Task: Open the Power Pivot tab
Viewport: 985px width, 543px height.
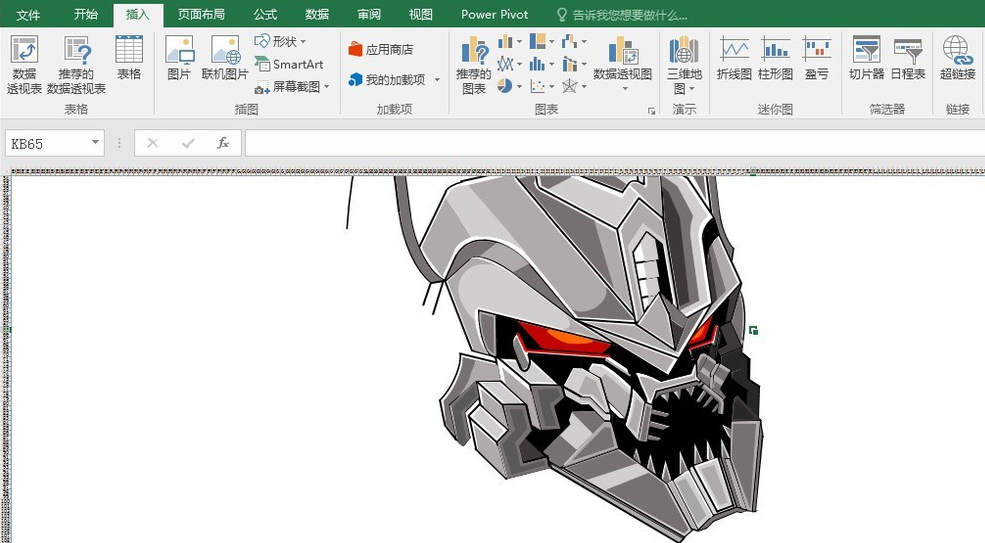Action: coord(494,15)
